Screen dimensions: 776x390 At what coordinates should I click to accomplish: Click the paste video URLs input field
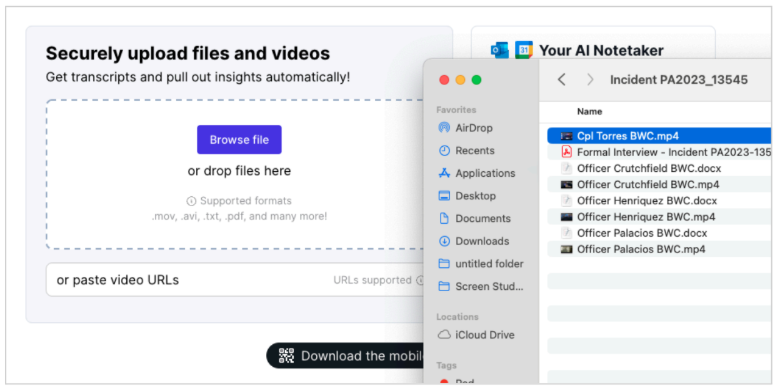point(235,280)
